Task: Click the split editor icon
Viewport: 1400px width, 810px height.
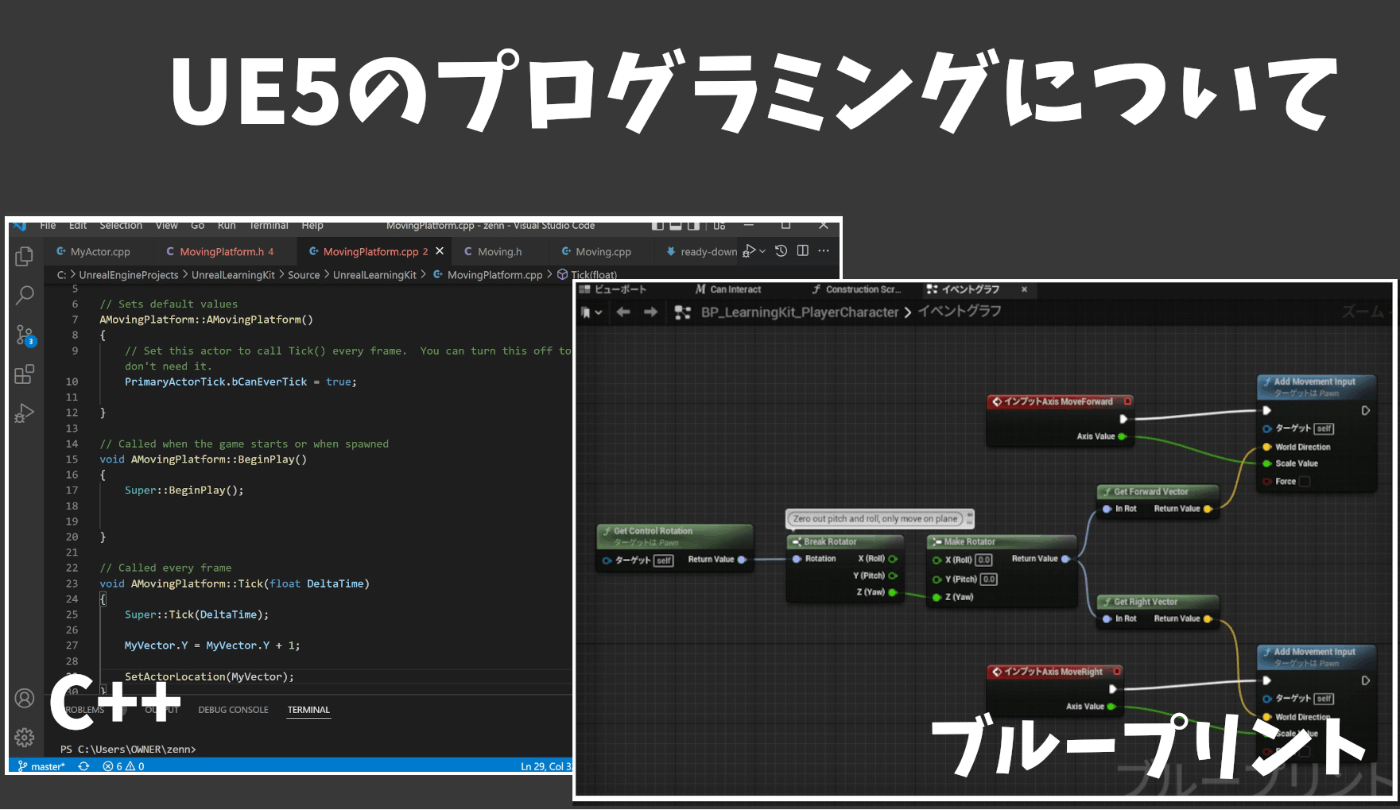Action: click(x=802, y=251)
